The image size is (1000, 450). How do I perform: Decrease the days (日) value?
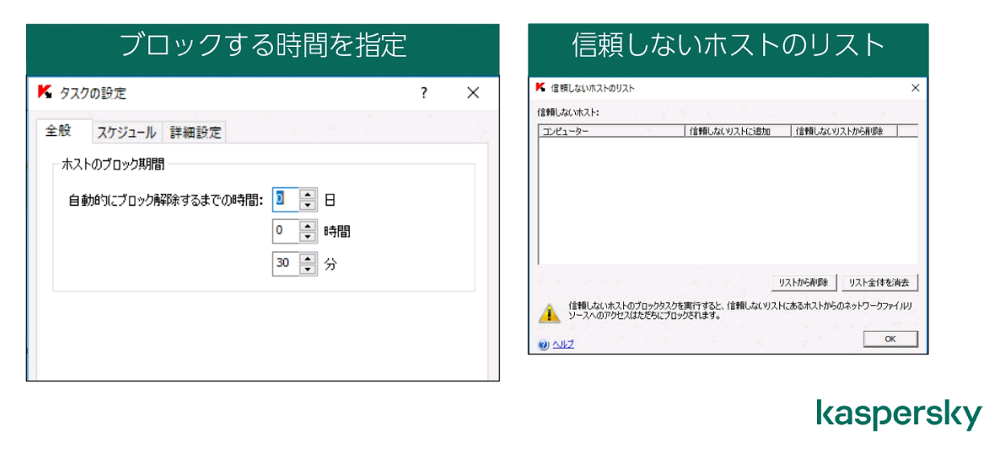pos(308,205)
